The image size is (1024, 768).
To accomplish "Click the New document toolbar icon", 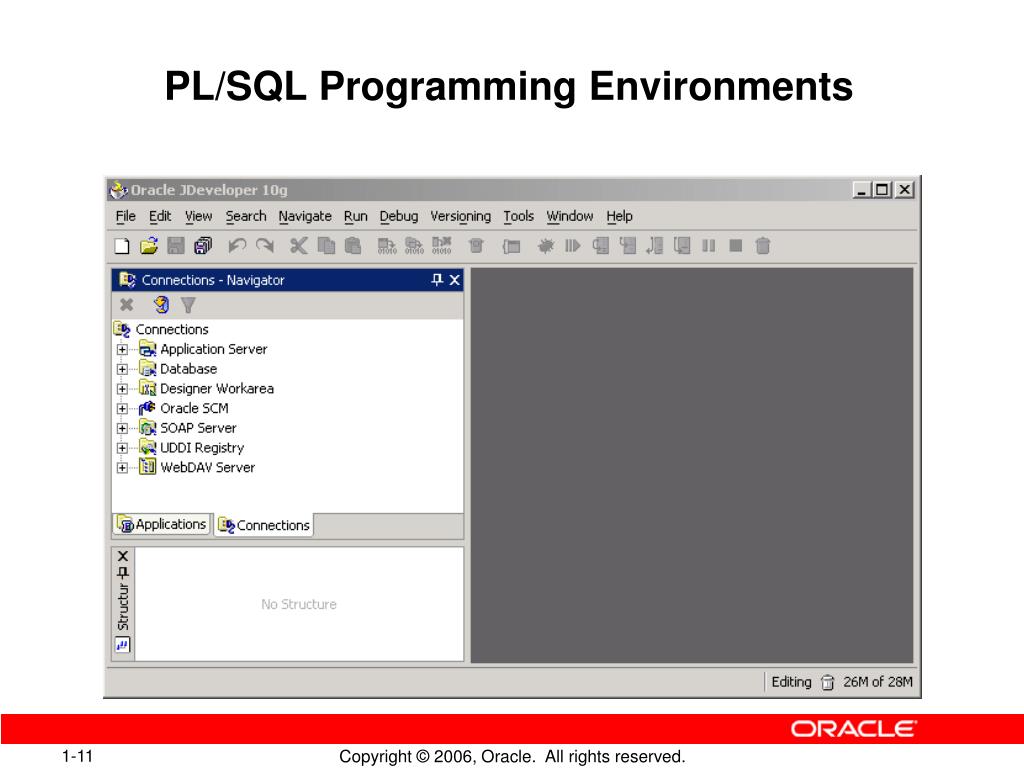I will click(122, 246).
